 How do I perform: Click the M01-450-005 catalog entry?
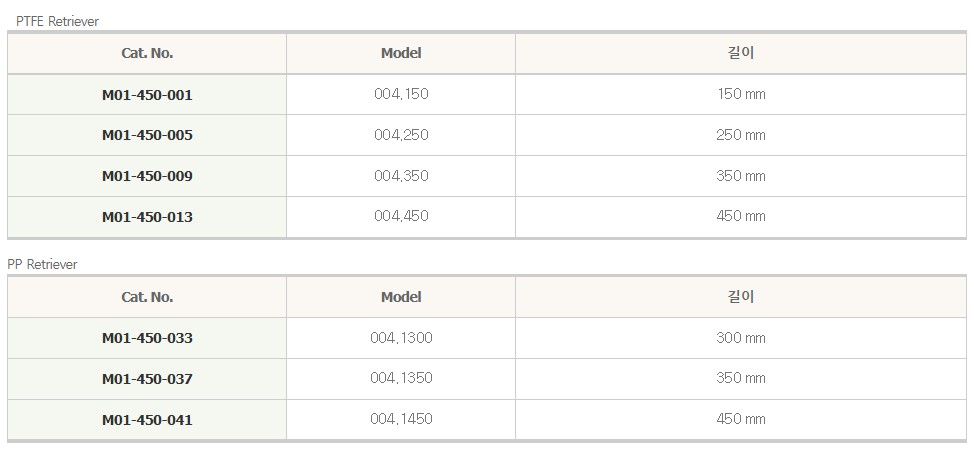coord(147,135)
